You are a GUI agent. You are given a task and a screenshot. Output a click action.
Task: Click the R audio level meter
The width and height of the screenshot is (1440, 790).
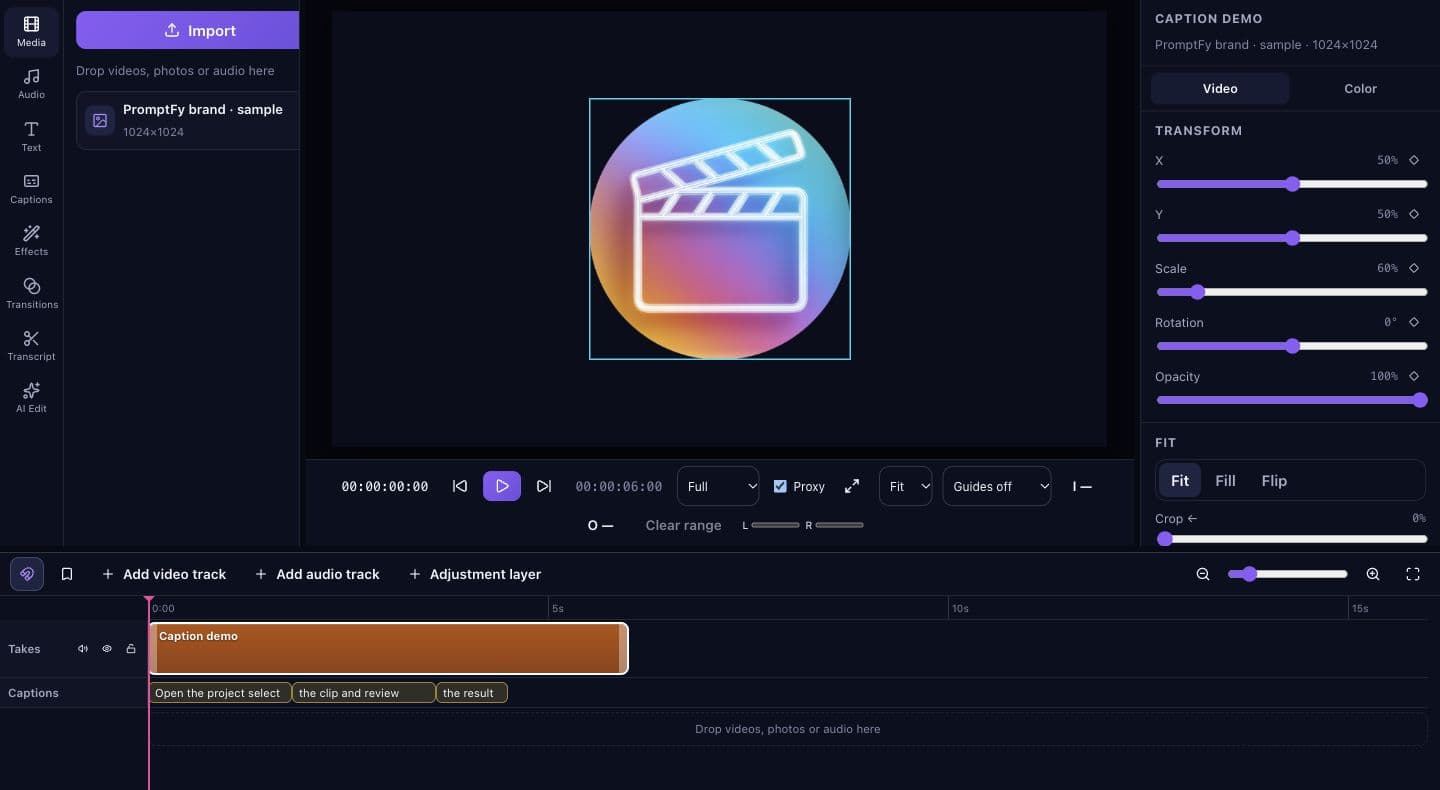pyautogui.click(x=839, y=525)
